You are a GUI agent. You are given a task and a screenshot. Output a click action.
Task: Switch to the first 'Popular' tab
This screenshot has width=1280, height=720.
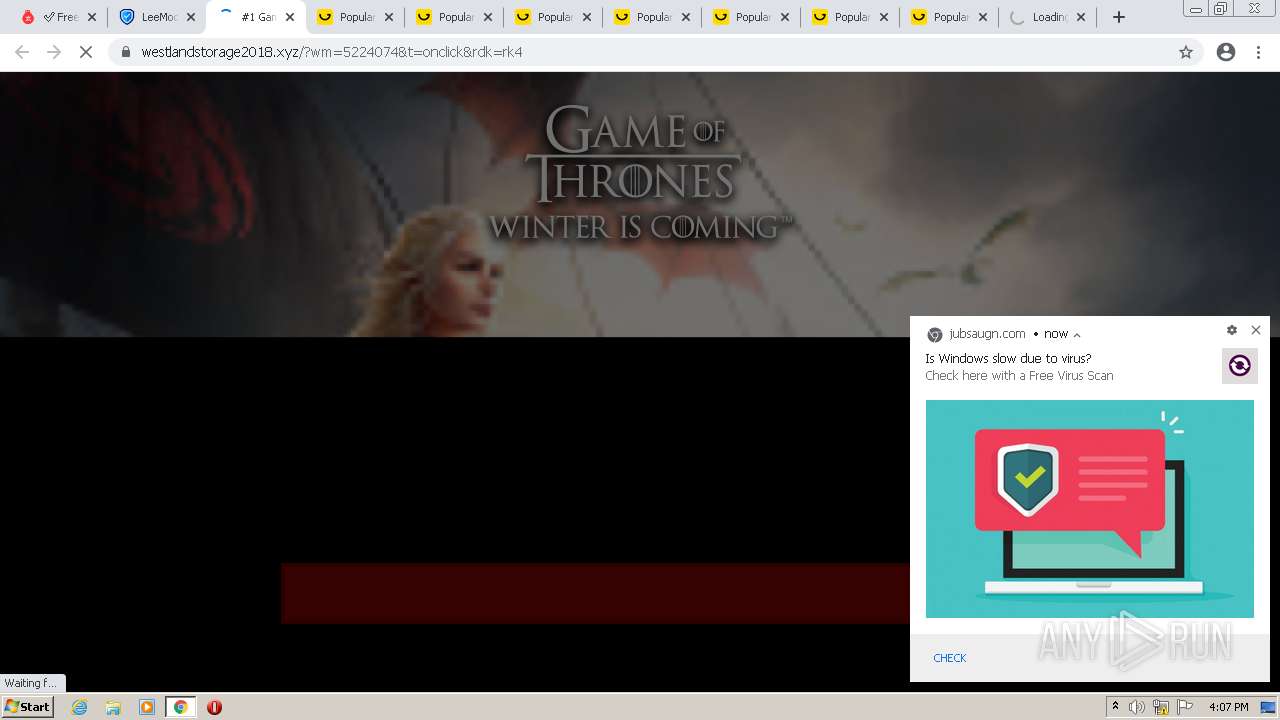coord(355,17)
